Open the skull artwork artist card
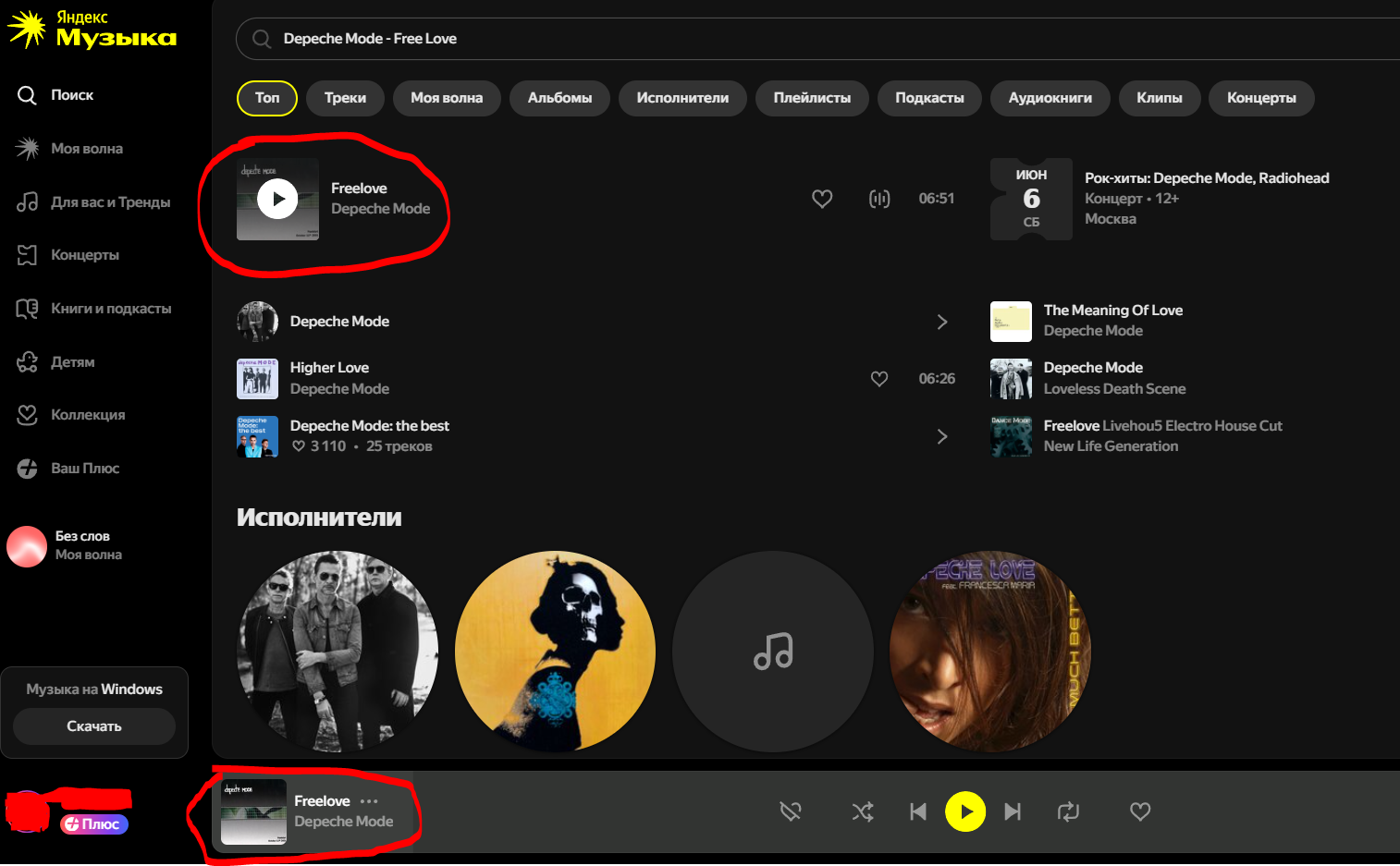1400x866 pixels. pos(555,652)
